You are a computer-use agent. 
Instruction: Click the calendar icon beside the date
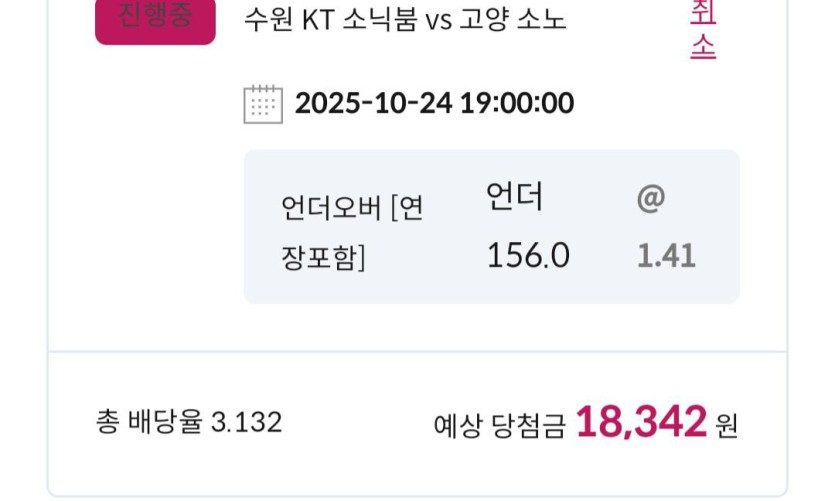pos(263,104)
